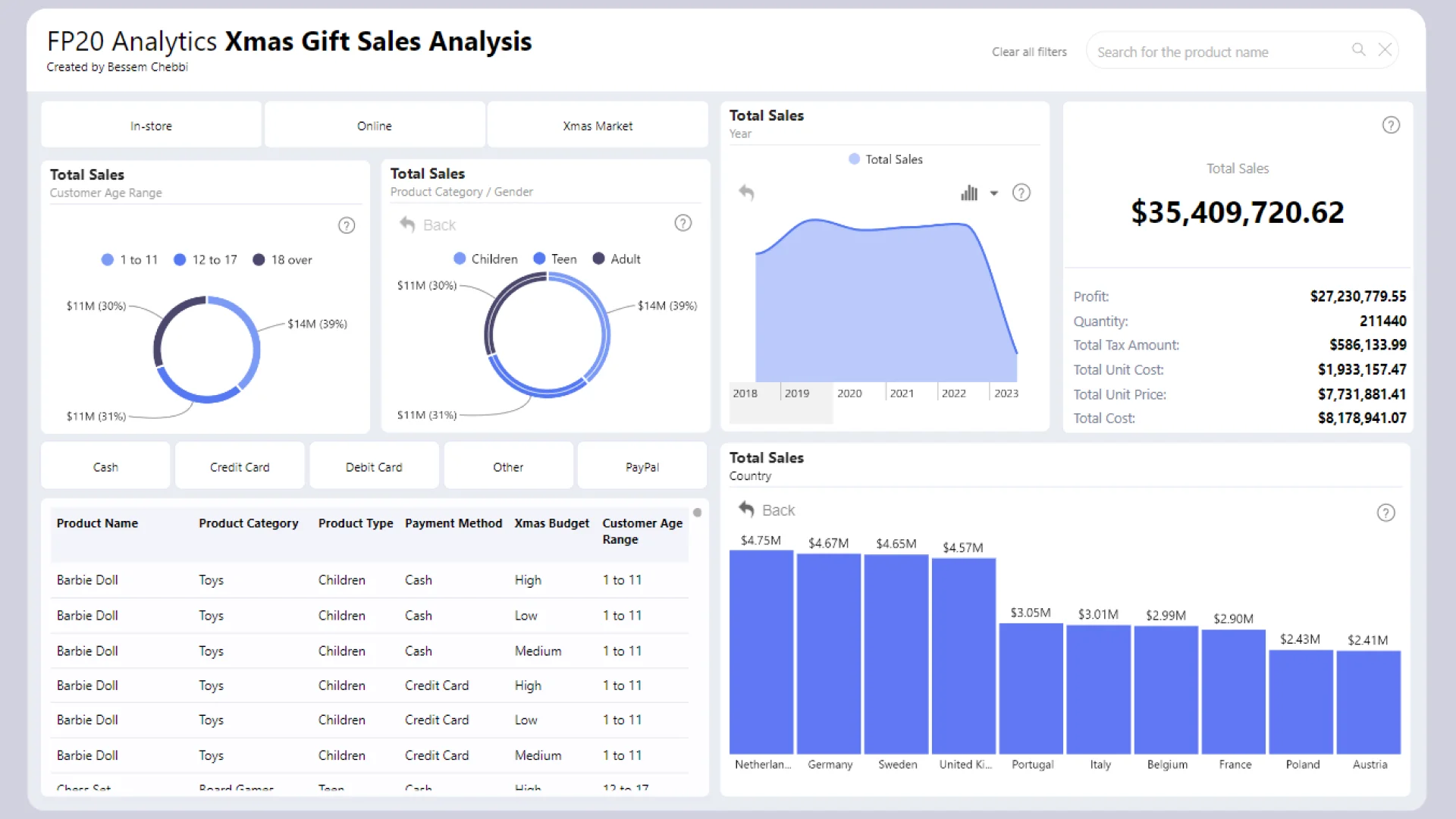The height and width of the screenshot is (819, 1456).
Task: Toggle Children legend item
Action: [485, 259]
